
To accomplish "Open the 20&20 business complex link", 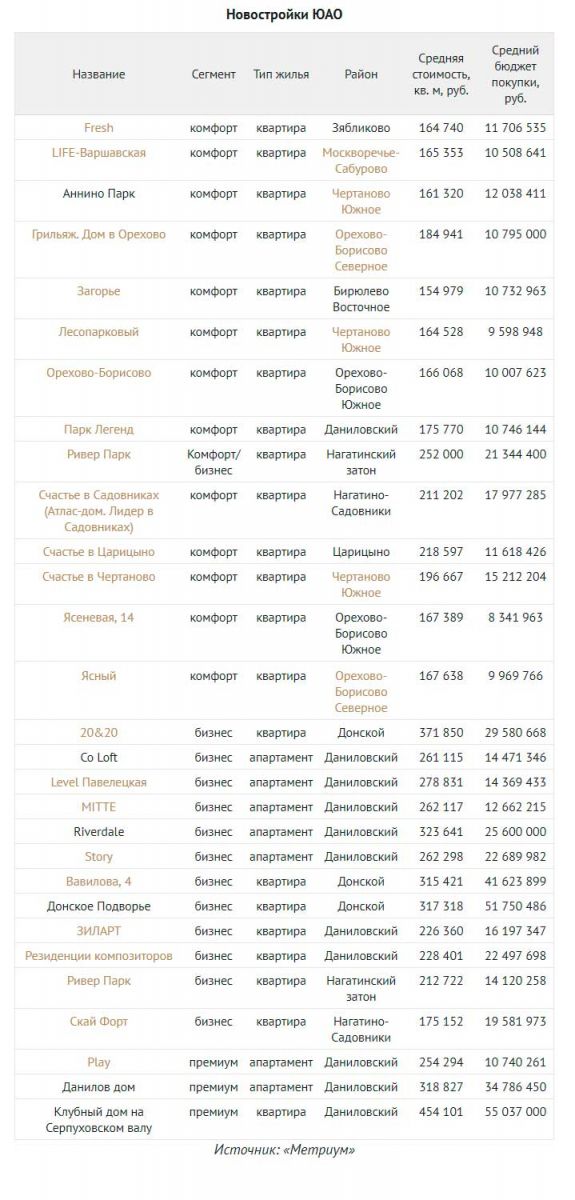I will pyautogui.click(x=98, y=733).
